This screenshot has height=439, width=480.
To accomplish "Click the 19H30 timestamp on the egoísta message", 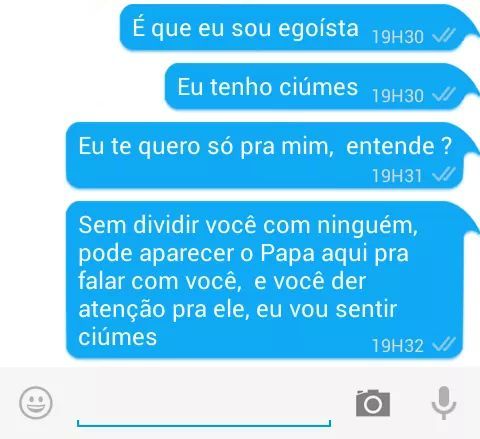I will point(398,37).
